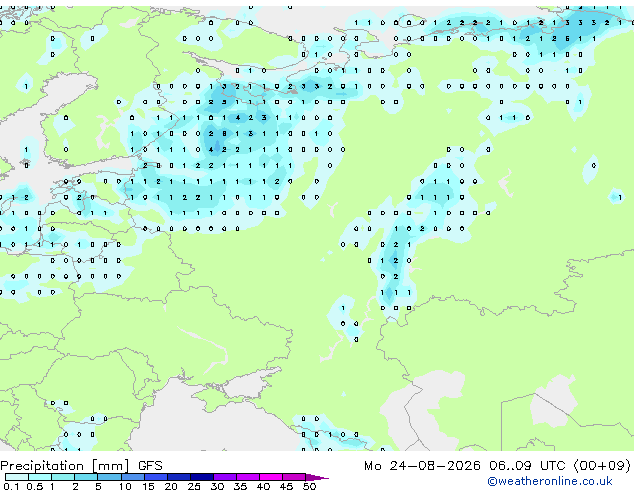Click the 'GFS' model label

150,466
